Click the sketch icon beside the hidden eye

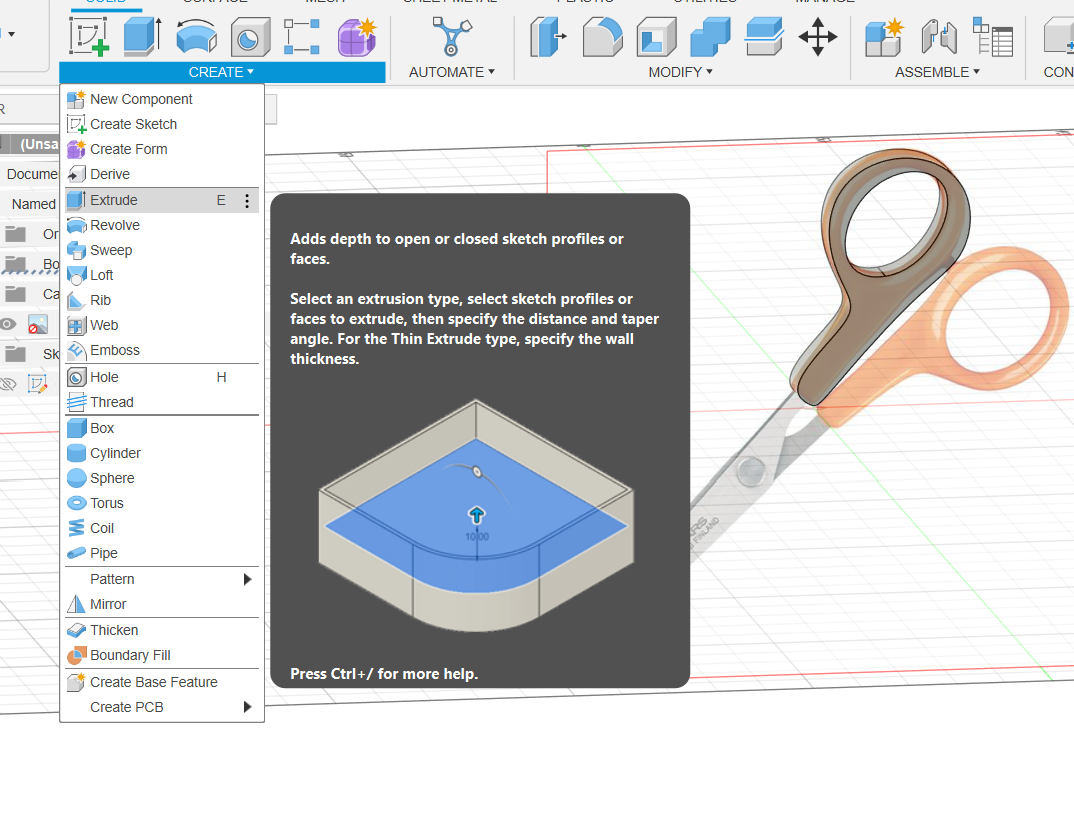[x=38, y=384]
